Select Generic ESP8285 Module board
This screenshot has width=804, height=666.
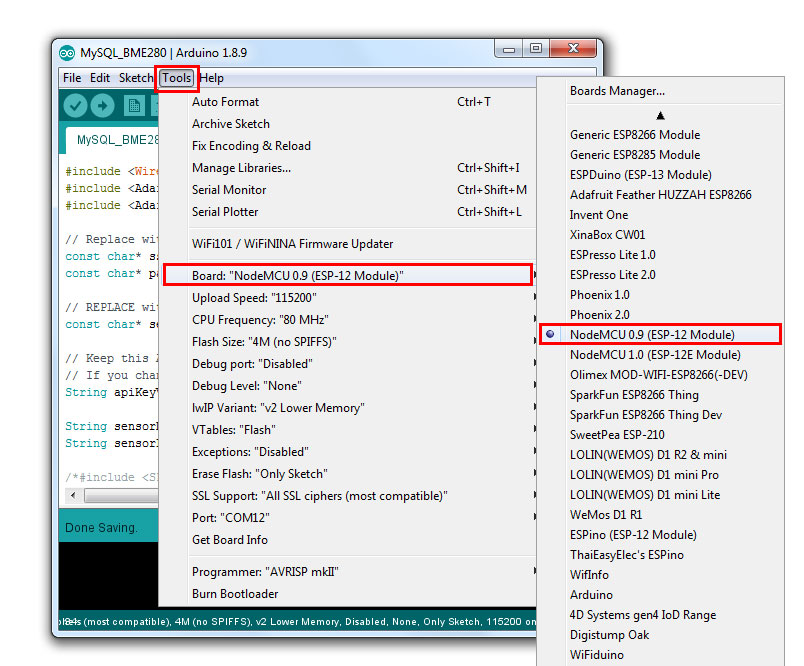pyautogui.click(x=660, y=155)
